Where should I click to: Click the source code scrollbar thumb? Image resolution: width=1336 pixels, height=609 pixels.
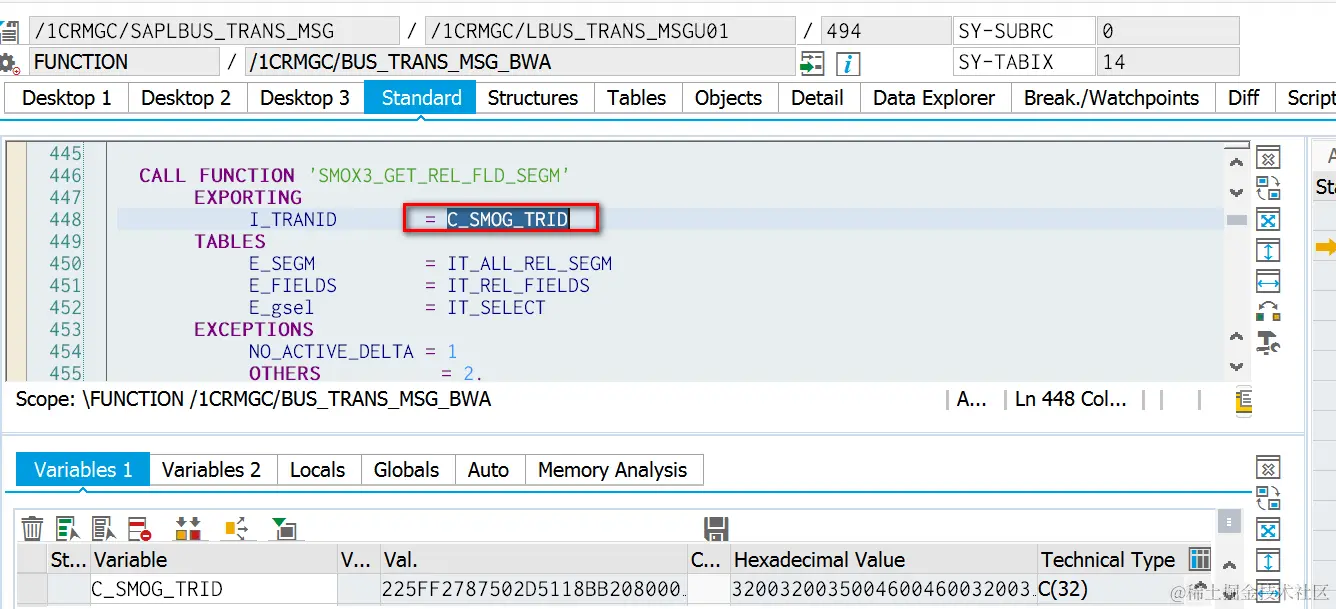[x=1237, y=220]
